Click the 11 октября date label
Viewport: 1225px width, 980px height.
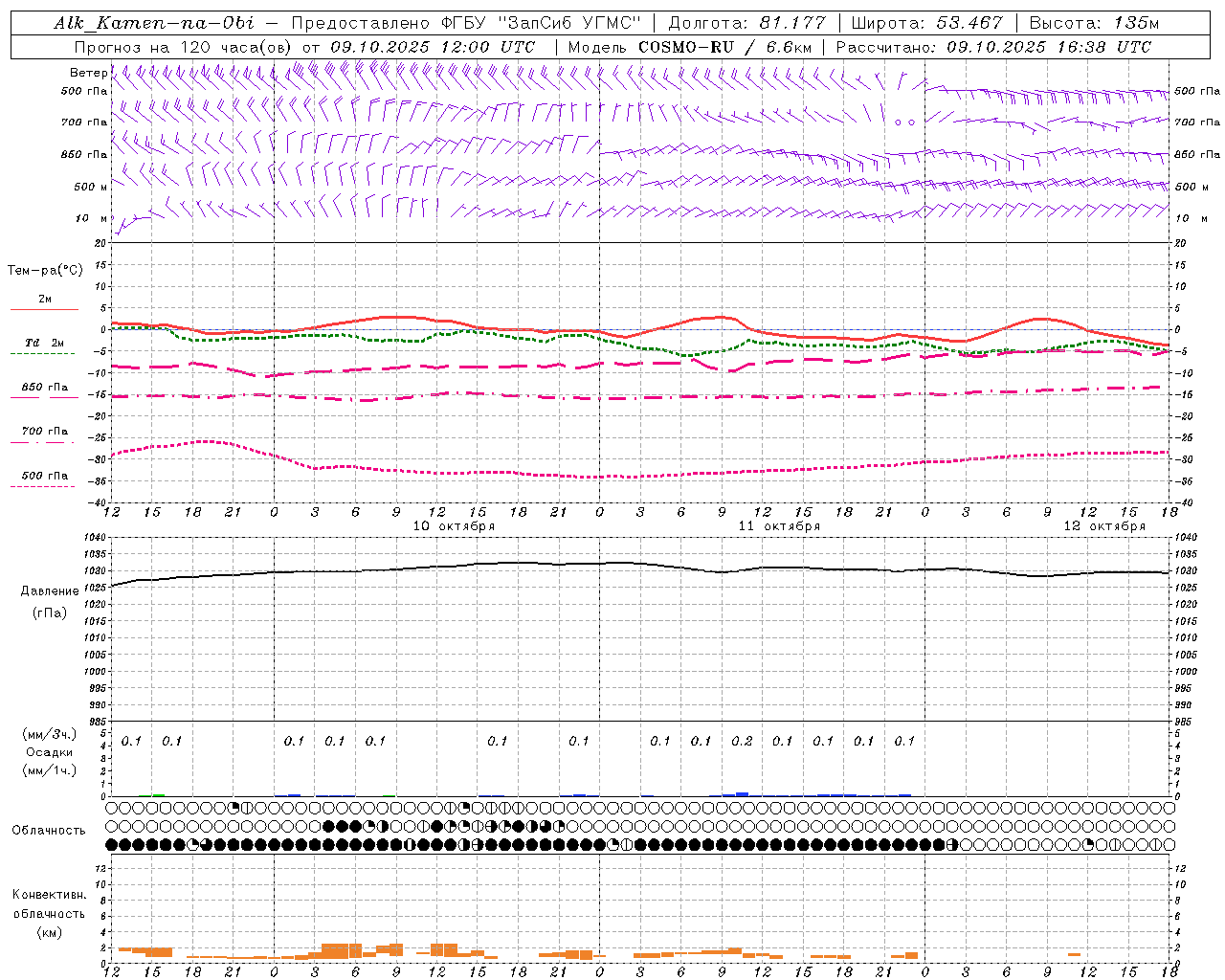click(779, 526)
